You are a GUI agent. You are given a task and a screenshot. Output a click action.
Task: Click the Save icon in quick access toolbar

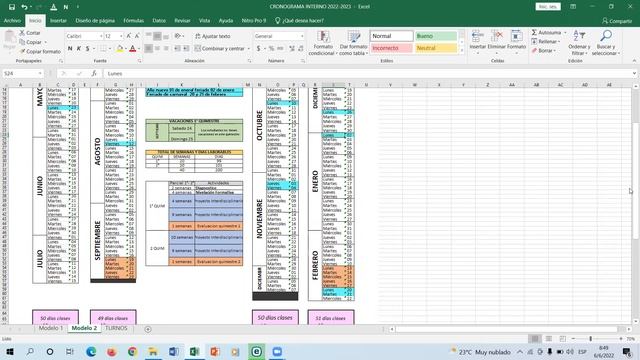click(11, 7)
